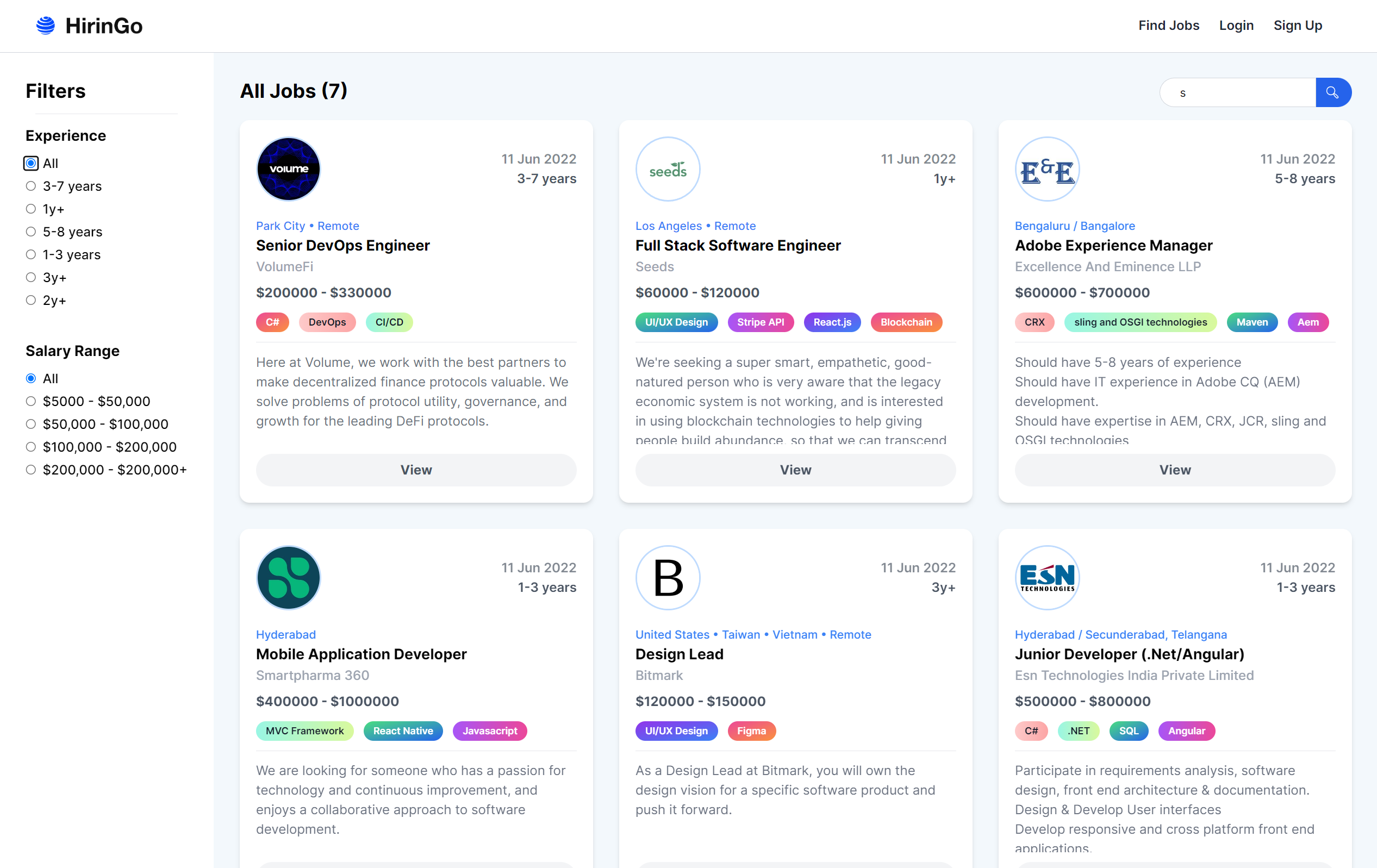The height and width of the screenshot is (868, 1377).
Task: Select the Smartpharma 360 company logo
Action: click(x=288, y=578)
